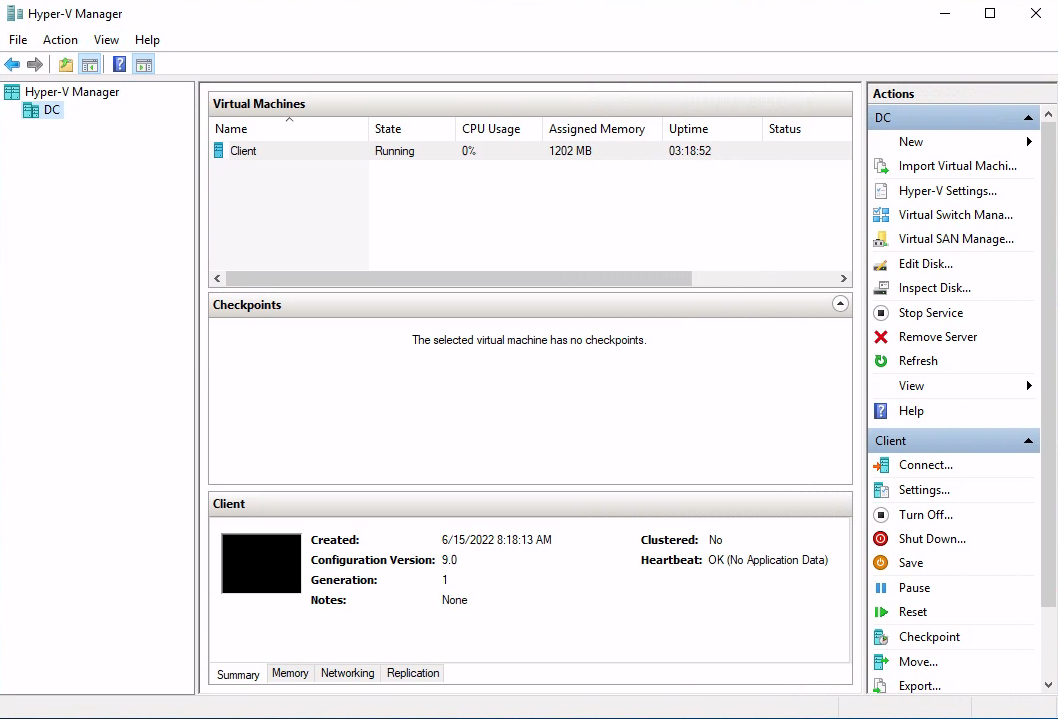This screenshot has height=719, width=1058.
Task: Click the Actions pane scroll down arrow
Action: click(x=1049, y=685)
